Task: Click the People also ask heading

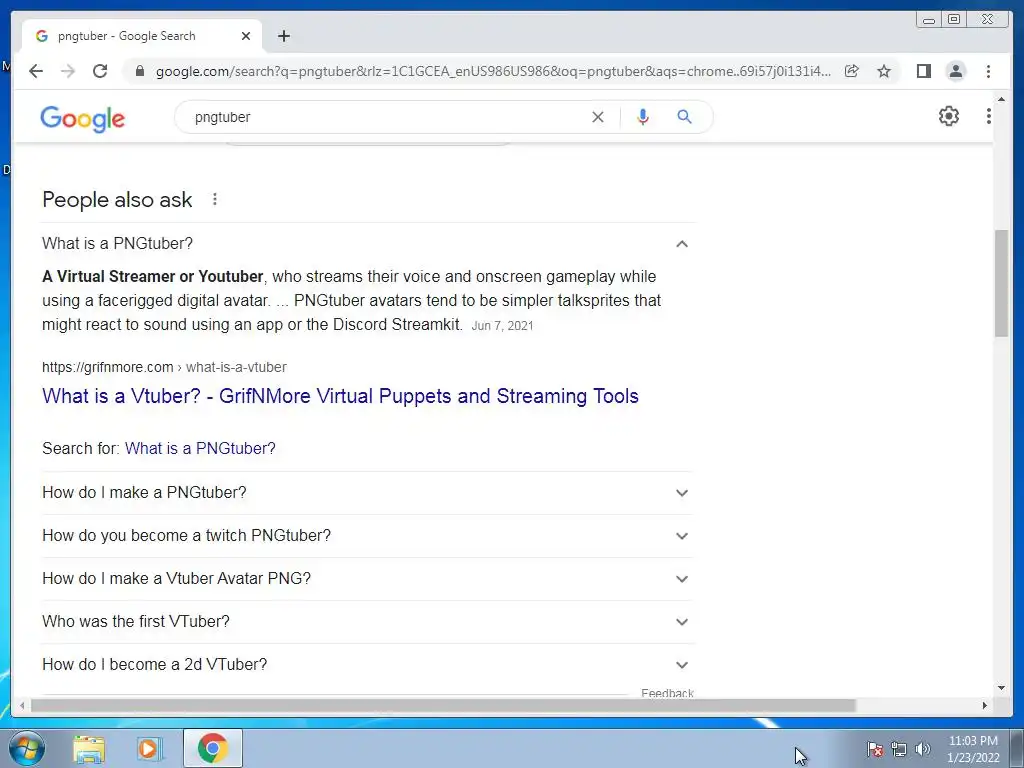Action: 117,199
